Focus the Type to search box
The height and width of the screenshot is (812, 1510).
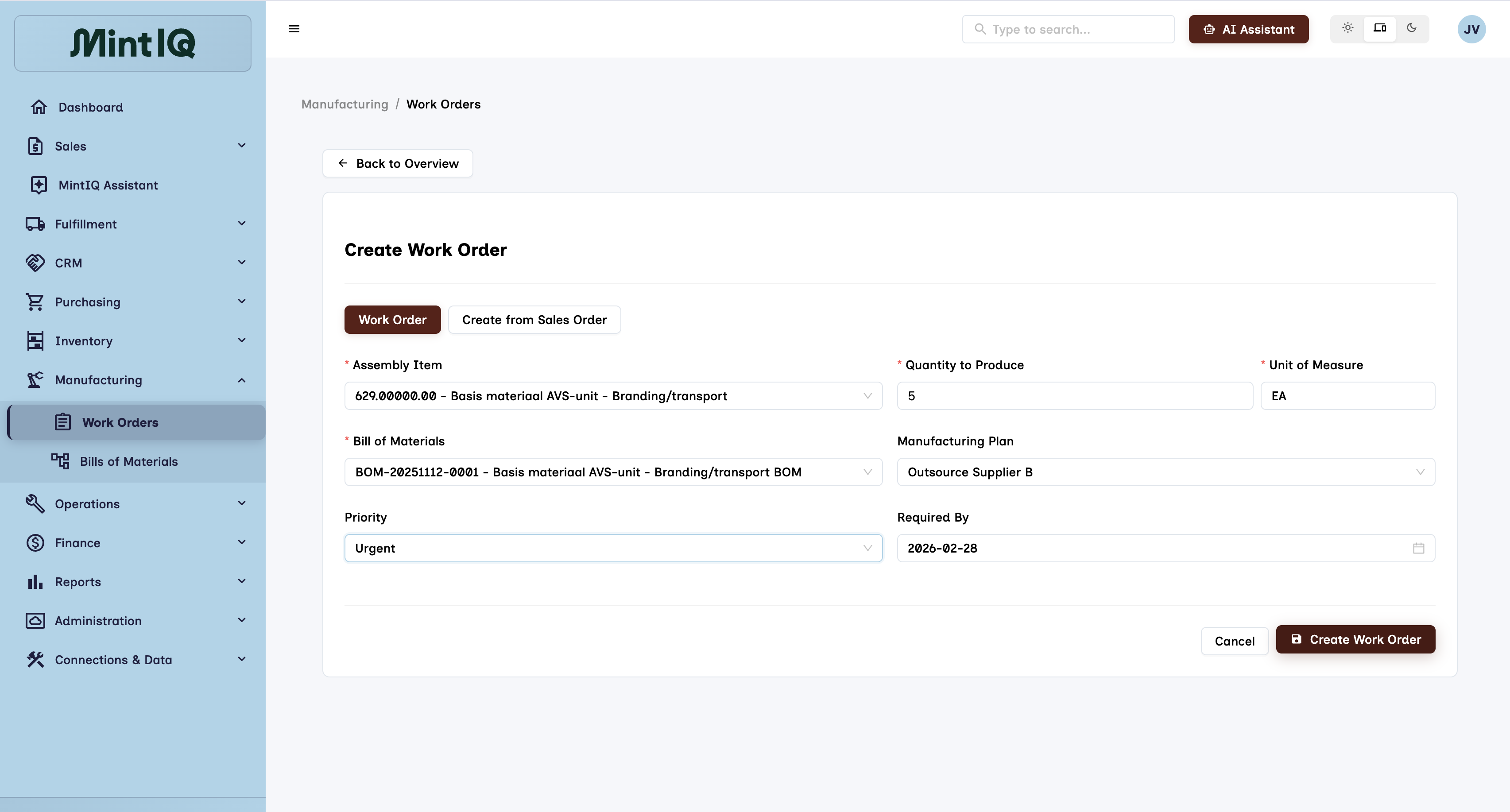click(1068, 29)
